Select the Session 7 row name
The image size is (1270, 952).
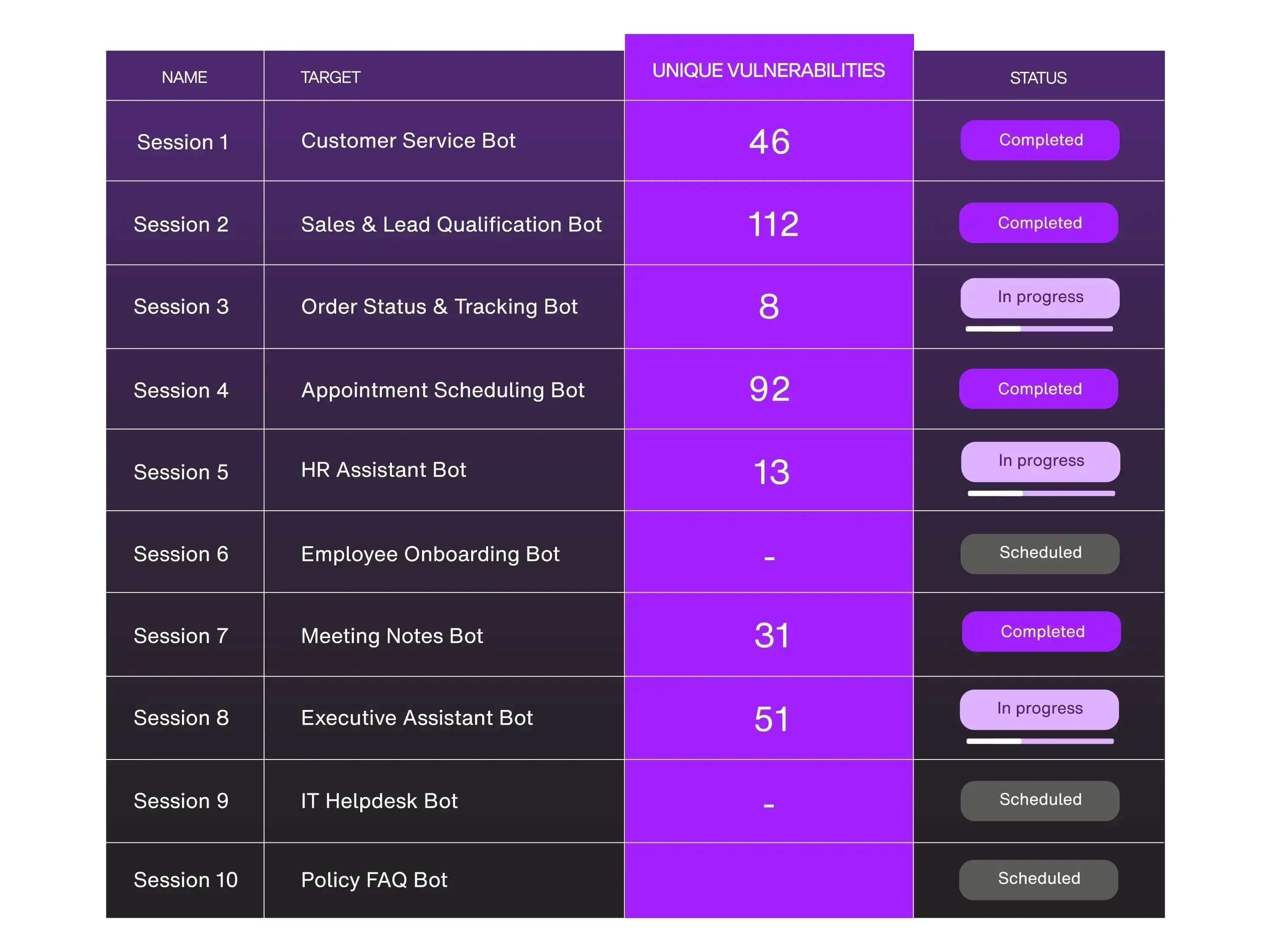coord(181,636)
